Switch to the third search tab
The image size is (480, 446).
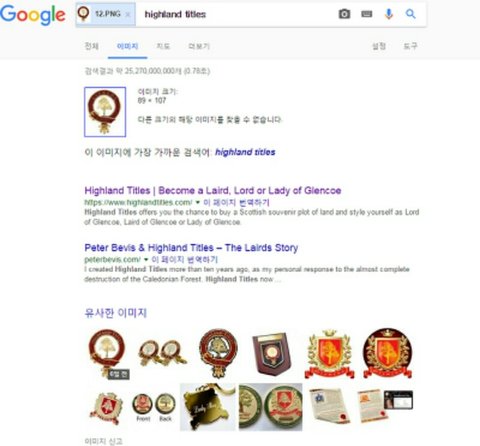163,46
